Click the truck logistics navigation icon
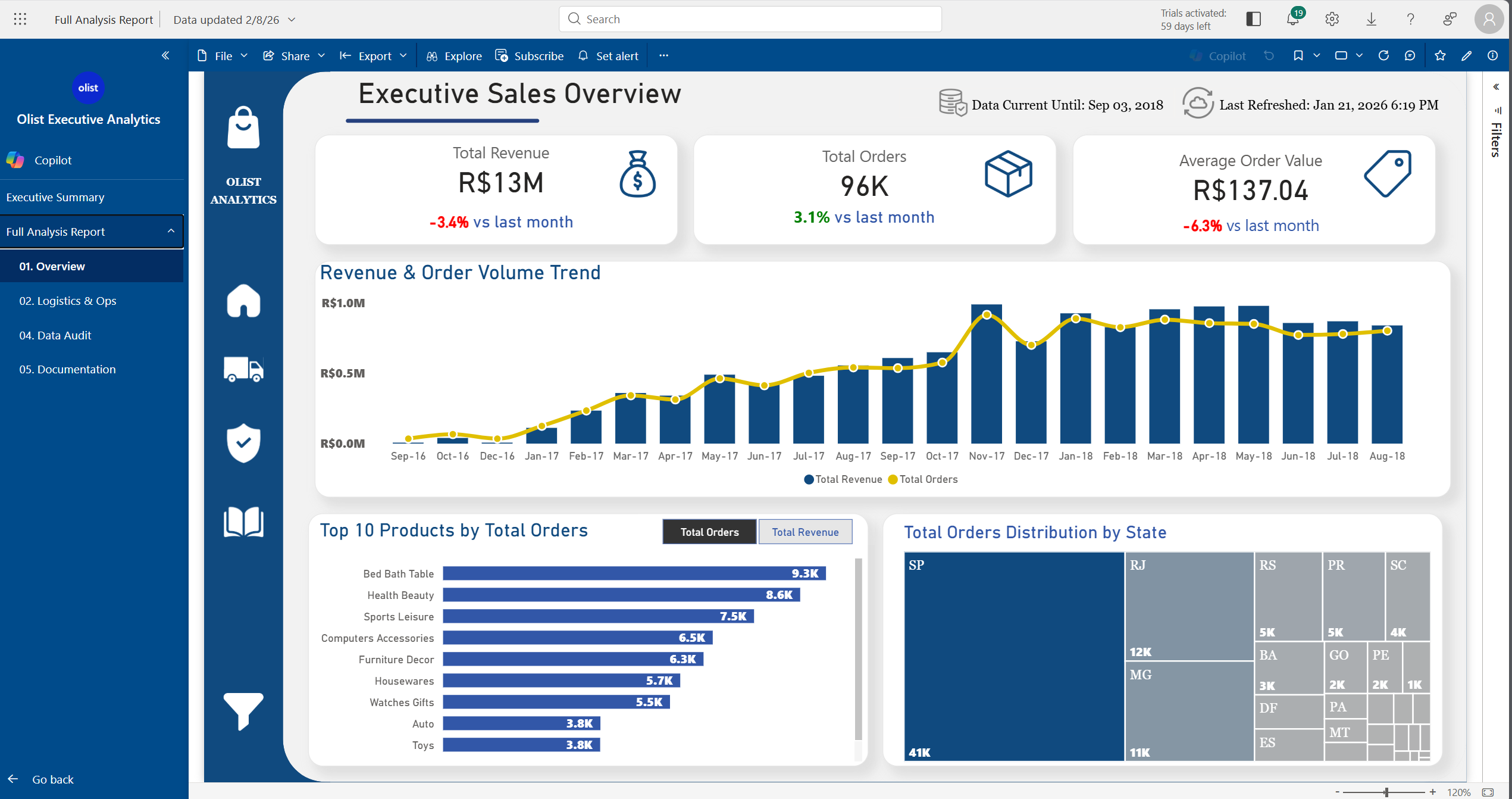The width and height of the screenshot is (1512, 799). point(243,369)
